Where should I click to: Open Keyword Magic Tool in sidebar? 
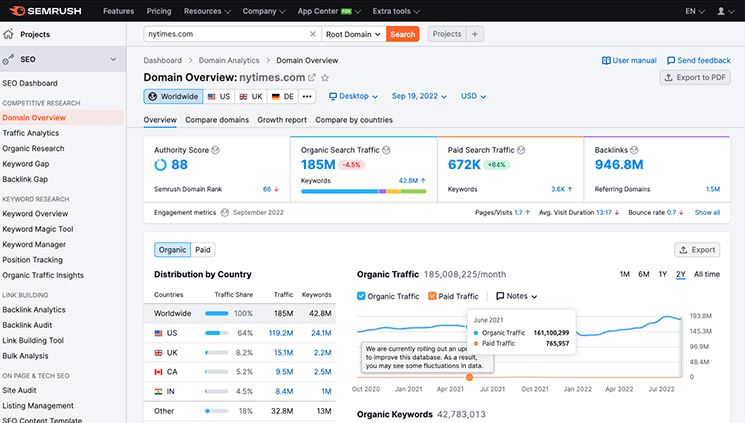38,229
